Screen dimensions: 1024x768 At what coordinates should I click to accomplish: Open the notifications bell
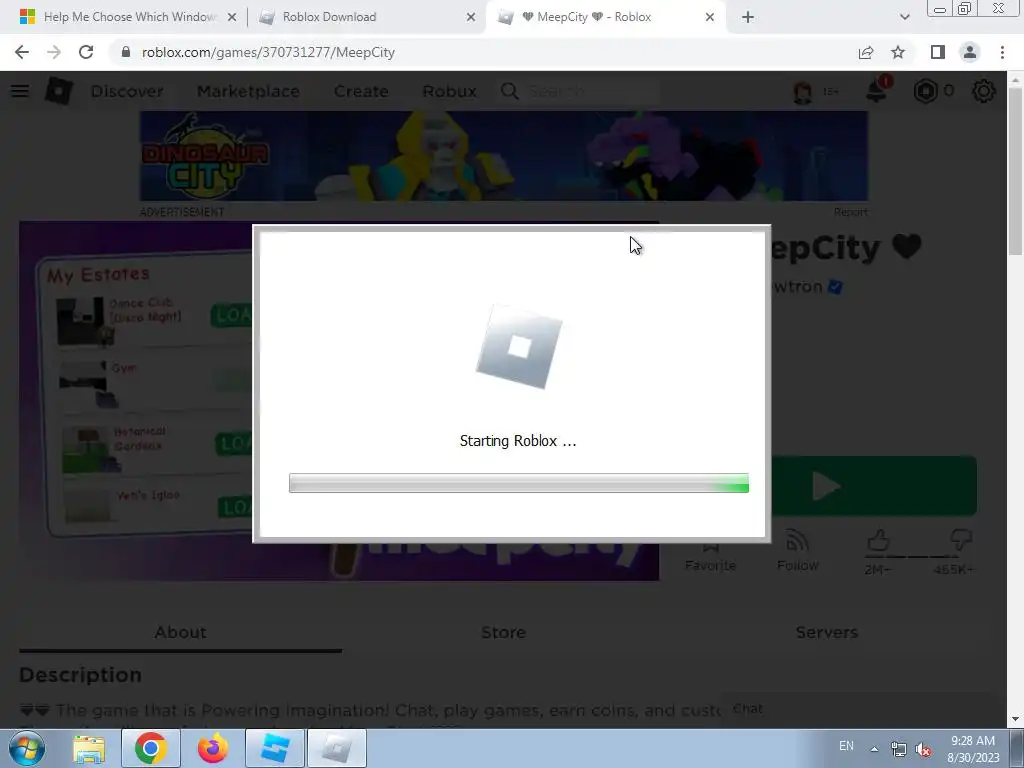coord(876,91)
